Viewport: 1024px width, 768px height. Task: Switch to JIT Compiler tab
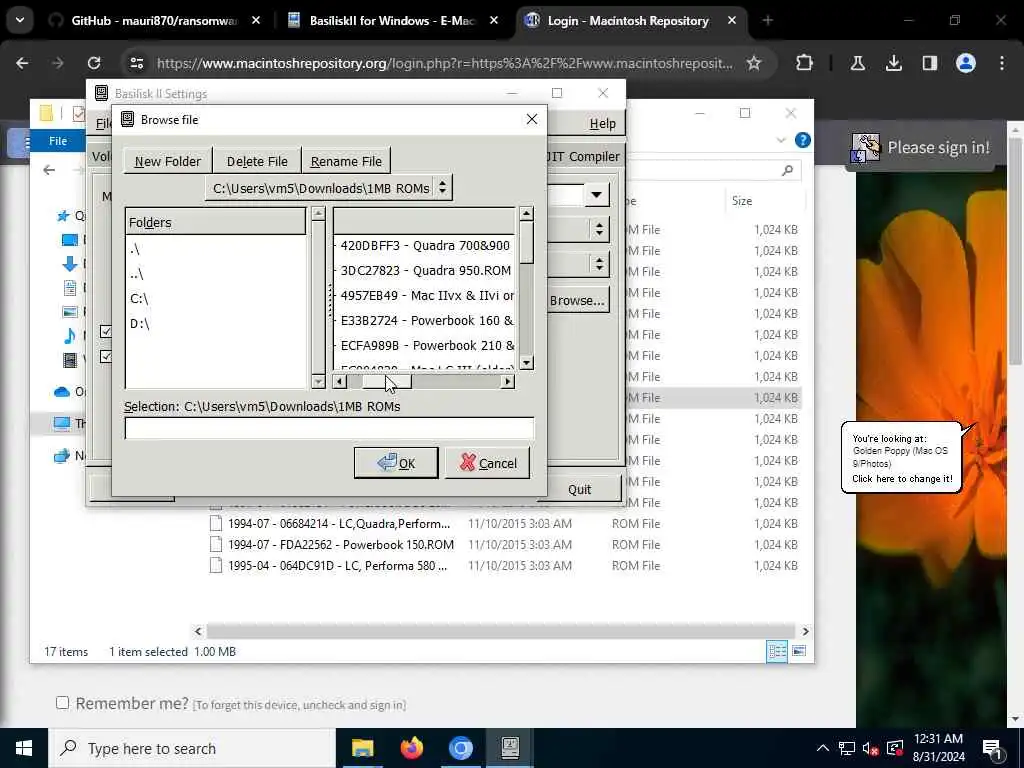(583, 157)
